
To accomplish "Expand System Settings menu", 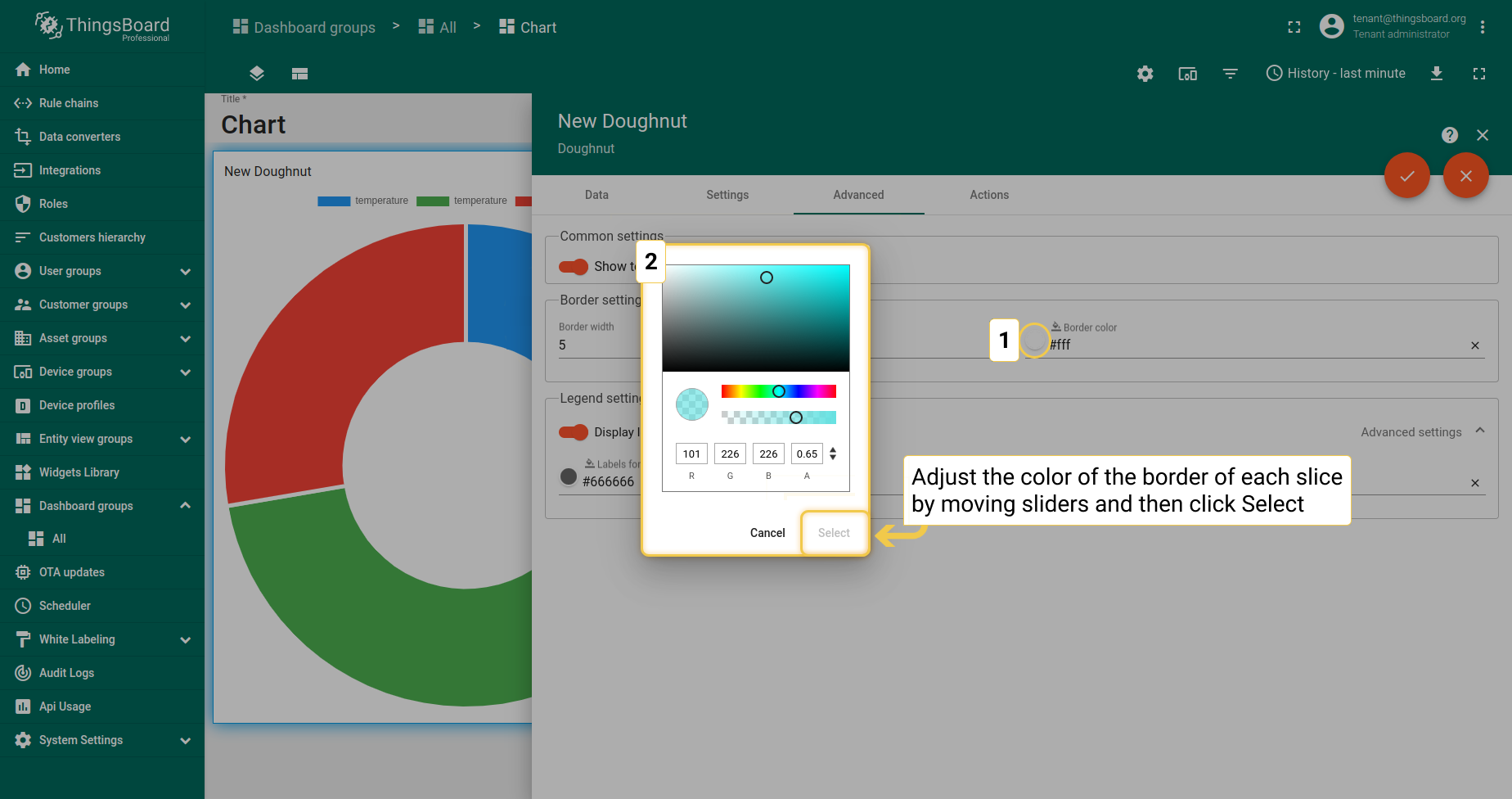I will pos(185,741).
